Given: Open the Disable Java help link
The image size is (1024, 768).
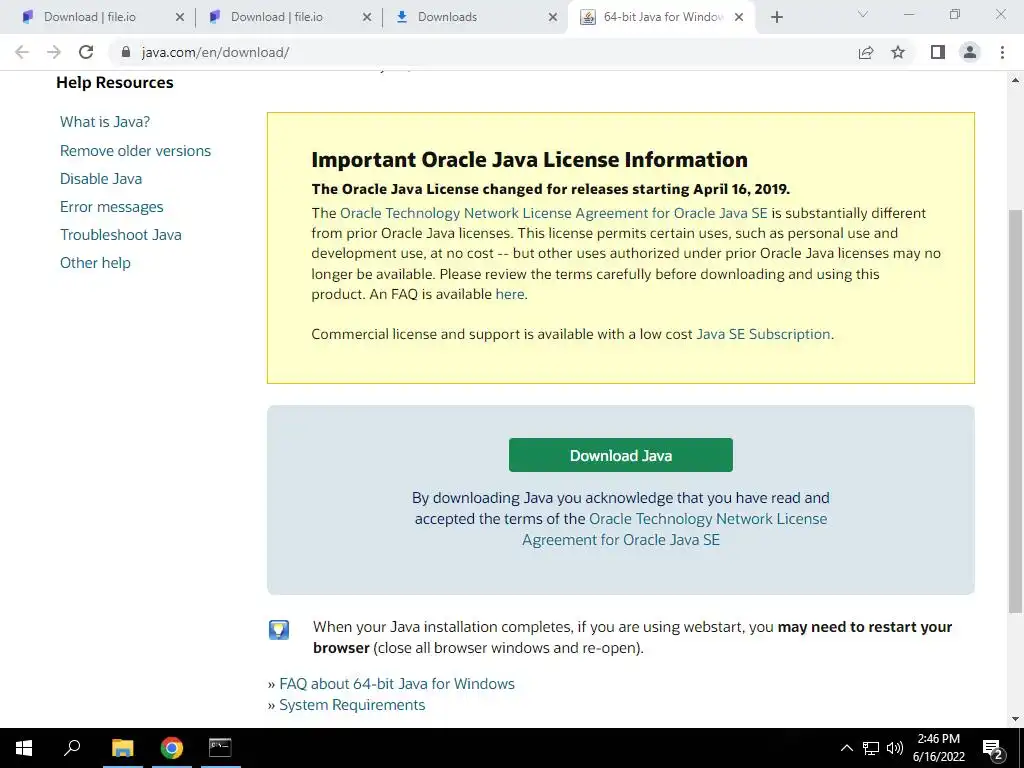Looking at the screenshot, I should pyautogui.click(x=101, y=179).
